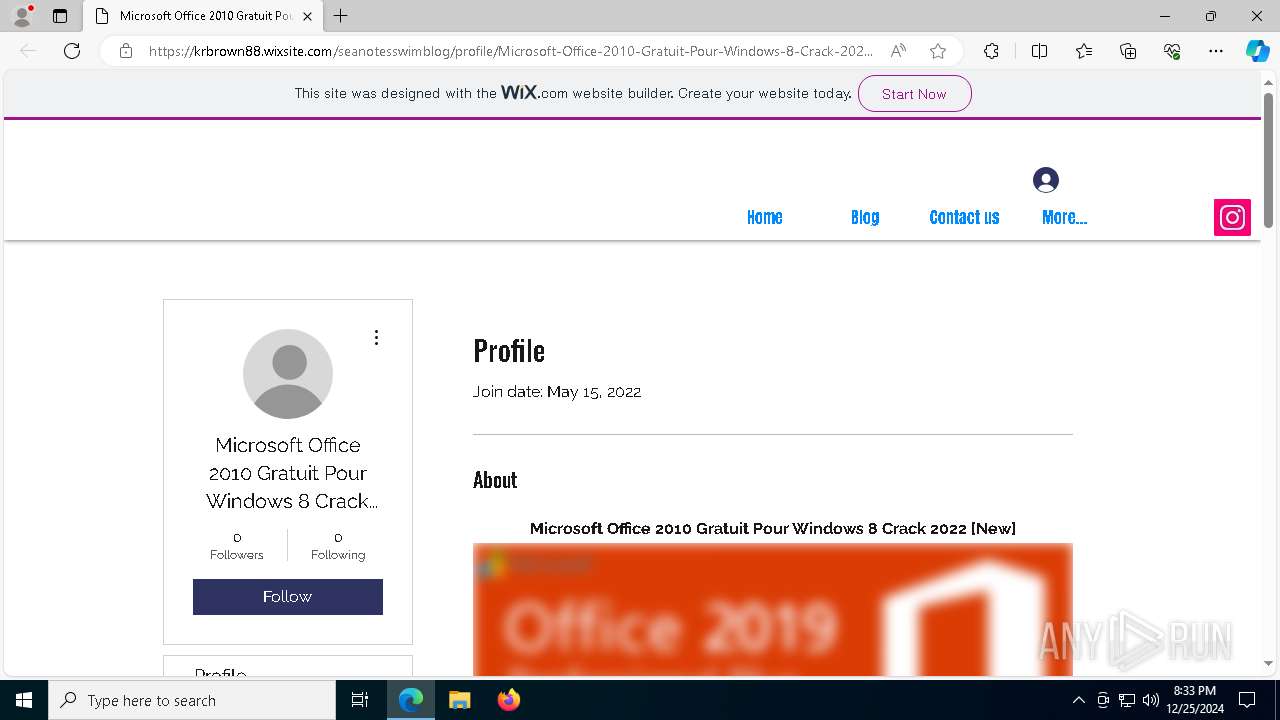Open the site login avatar icon

1046,180
